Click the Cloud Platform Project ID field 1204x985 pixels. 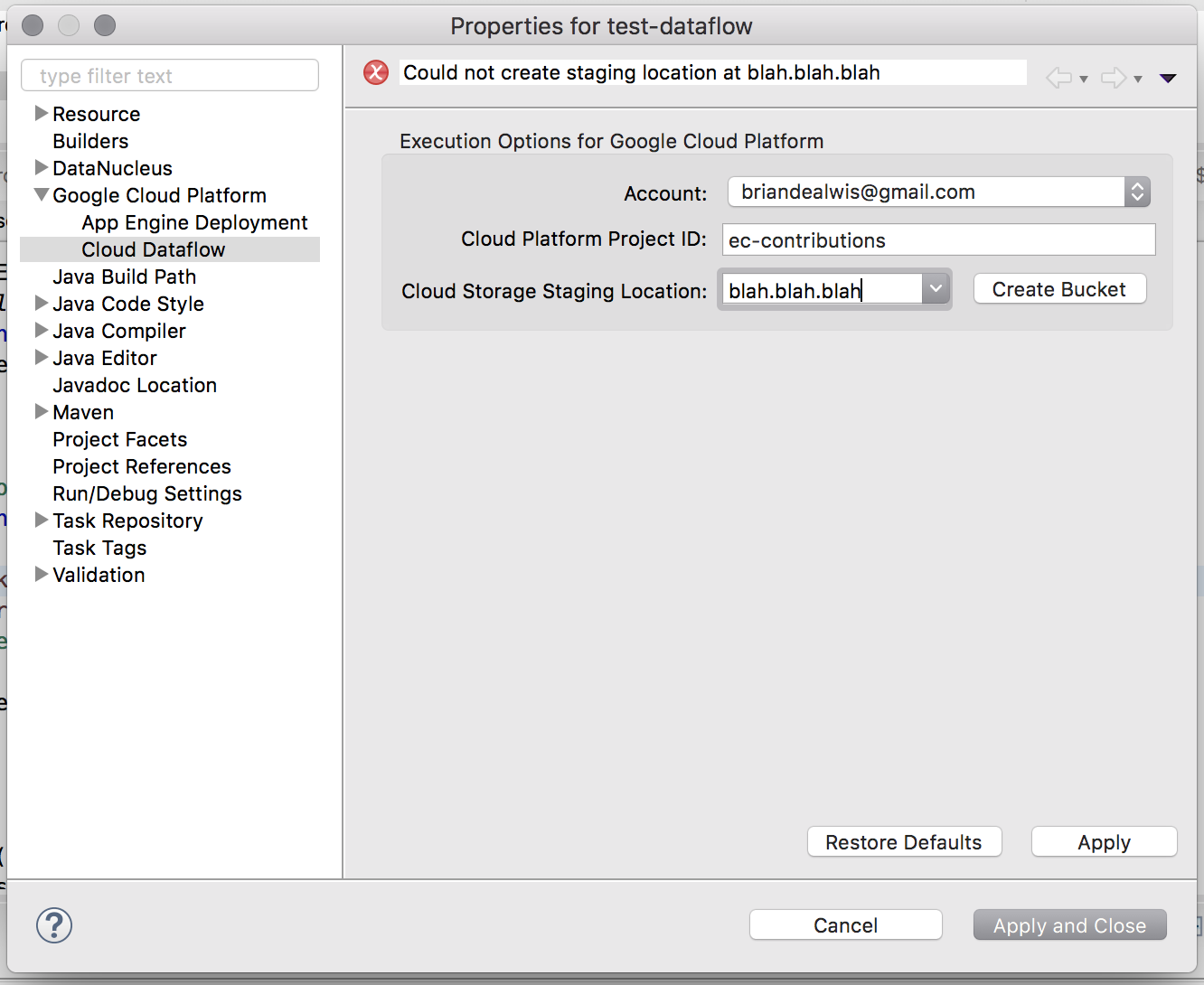point(937,239)
